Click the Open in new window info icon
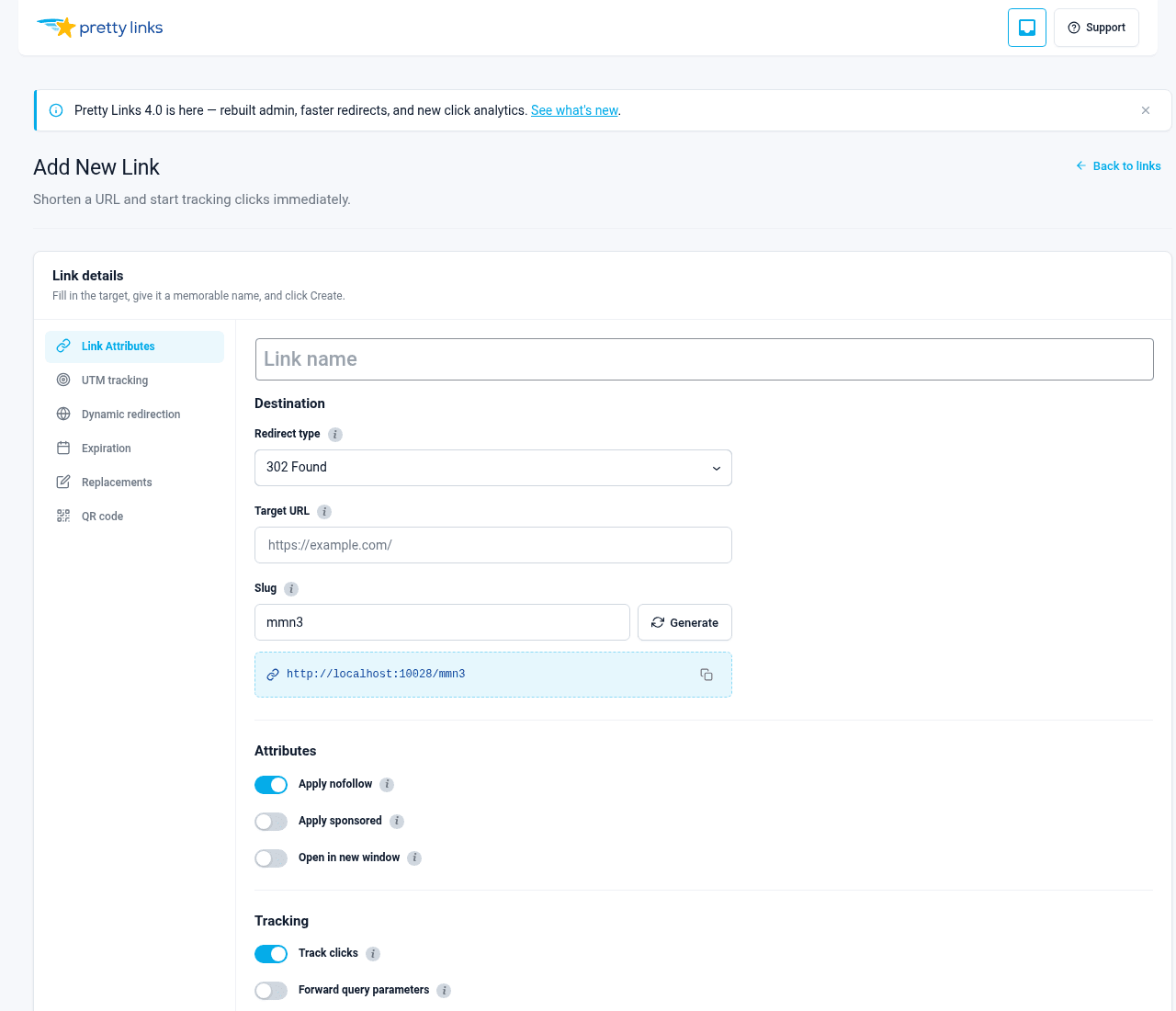Viewport: 1176px width, 1011px height. click(x=414, y=858)
